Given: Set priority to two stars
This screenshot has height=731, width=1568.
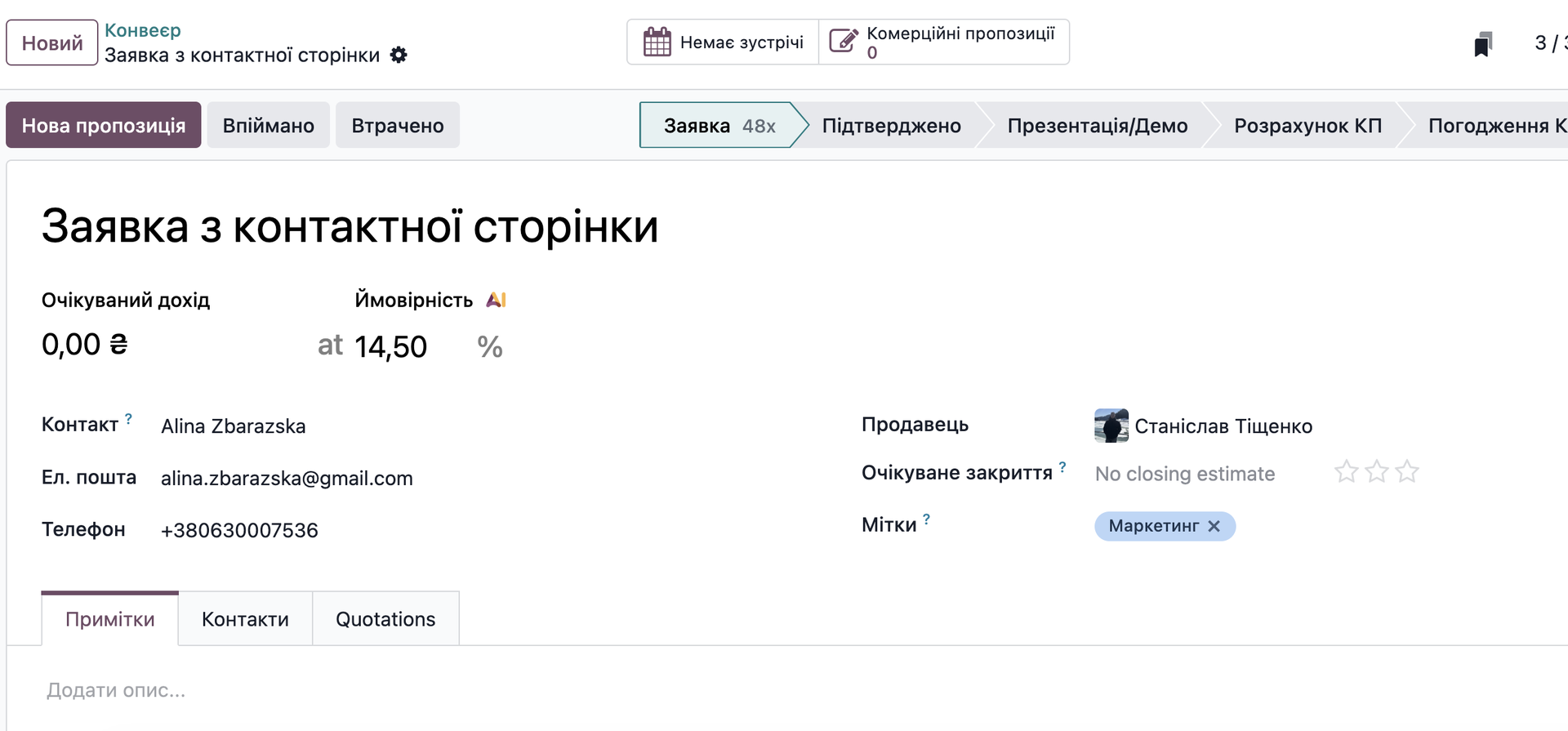Looking at the screenshot, I should 1377,472.
